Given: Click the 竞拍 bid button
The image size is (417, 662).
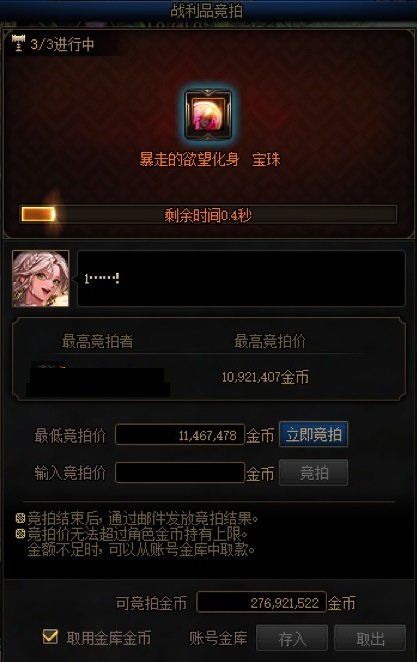Looking at the screenshot, I should (x=314, y=473).
